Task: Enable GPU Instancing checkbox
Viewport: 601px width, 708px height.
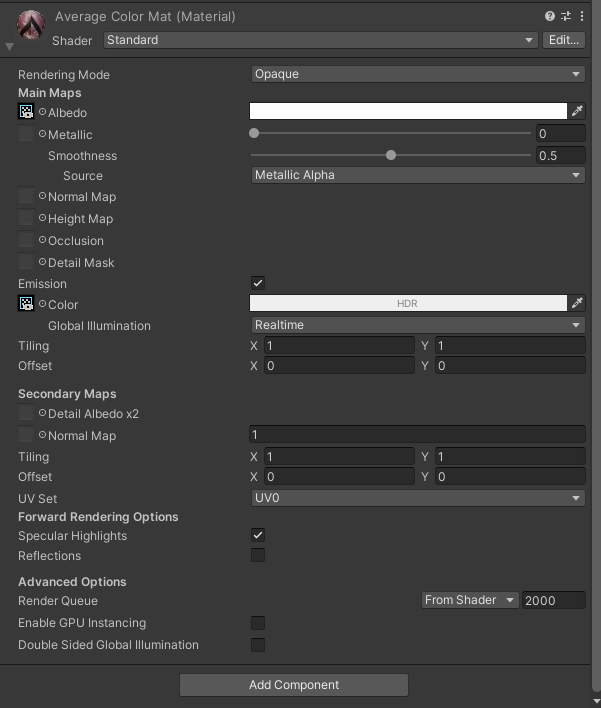Action: pos(258,623)
